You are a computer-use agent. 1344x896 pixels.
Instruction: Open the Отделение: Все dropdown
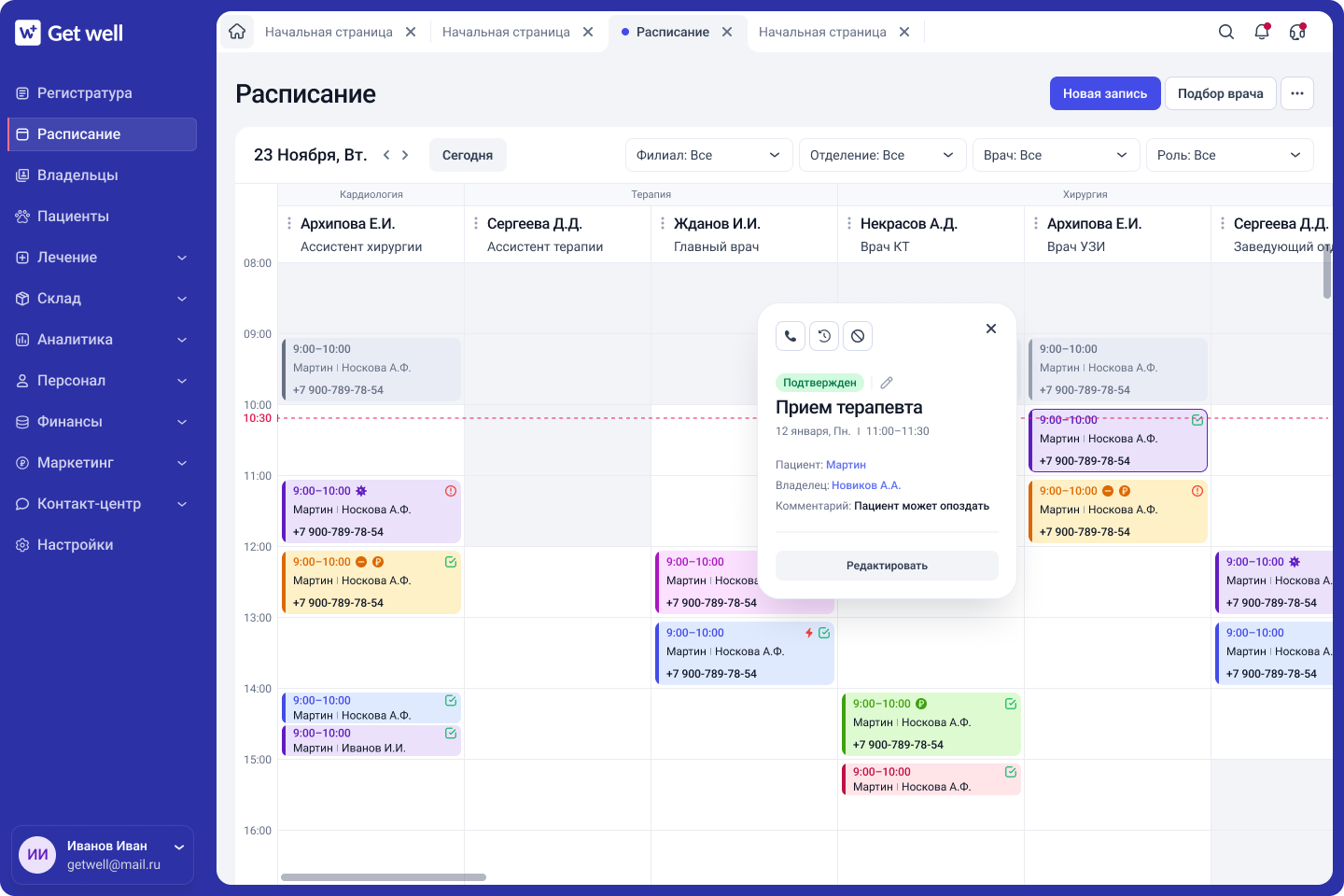tap(883, 155)
